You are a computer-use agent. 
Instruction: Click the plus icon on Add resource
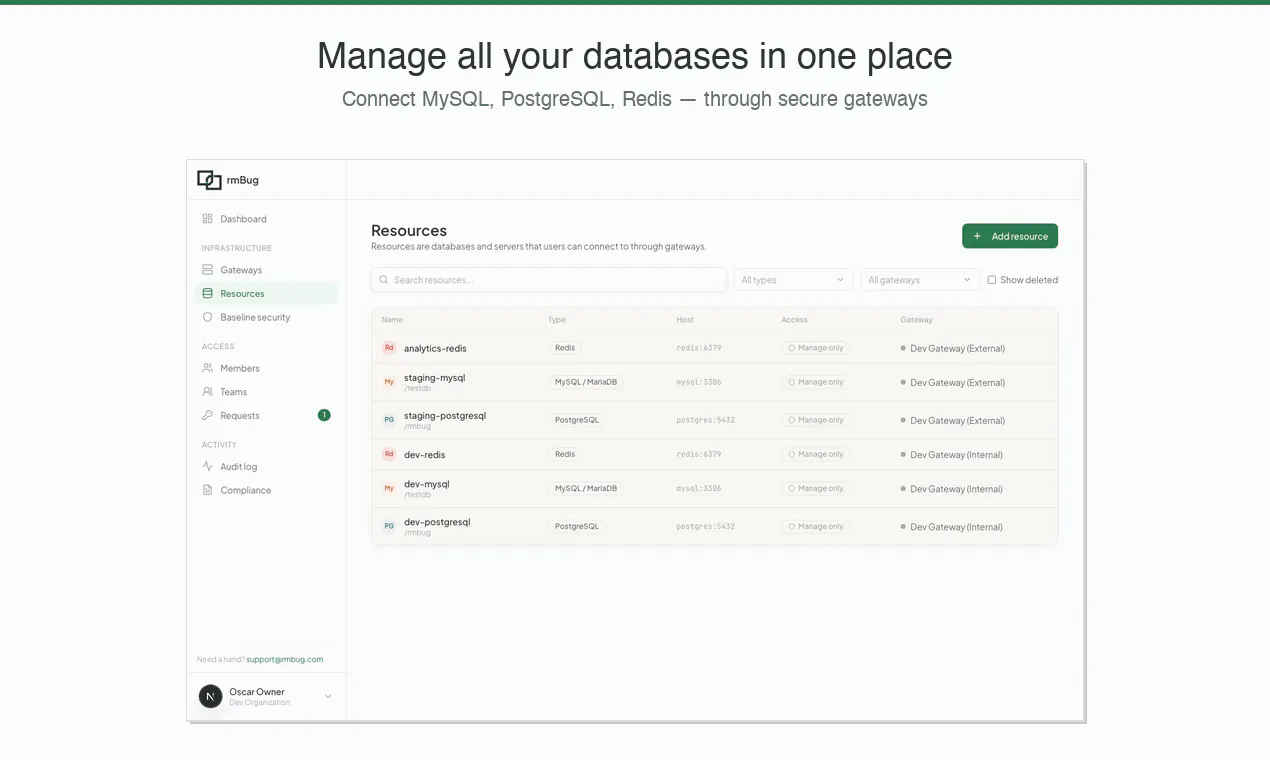(x=977, y=236)
